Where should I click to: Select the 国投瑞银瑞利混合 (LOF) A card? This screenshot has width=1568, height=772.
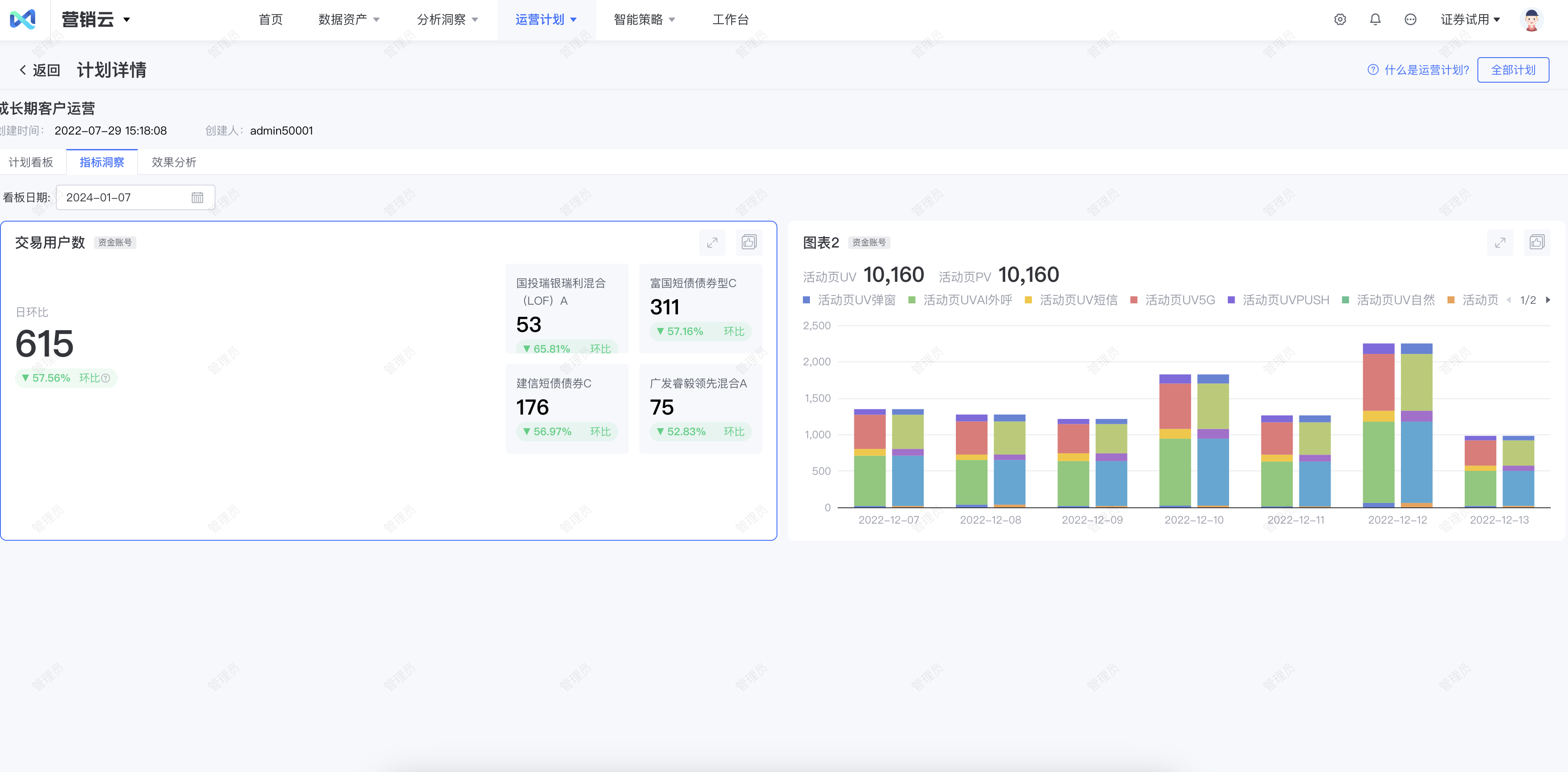[x=567, y=309]
